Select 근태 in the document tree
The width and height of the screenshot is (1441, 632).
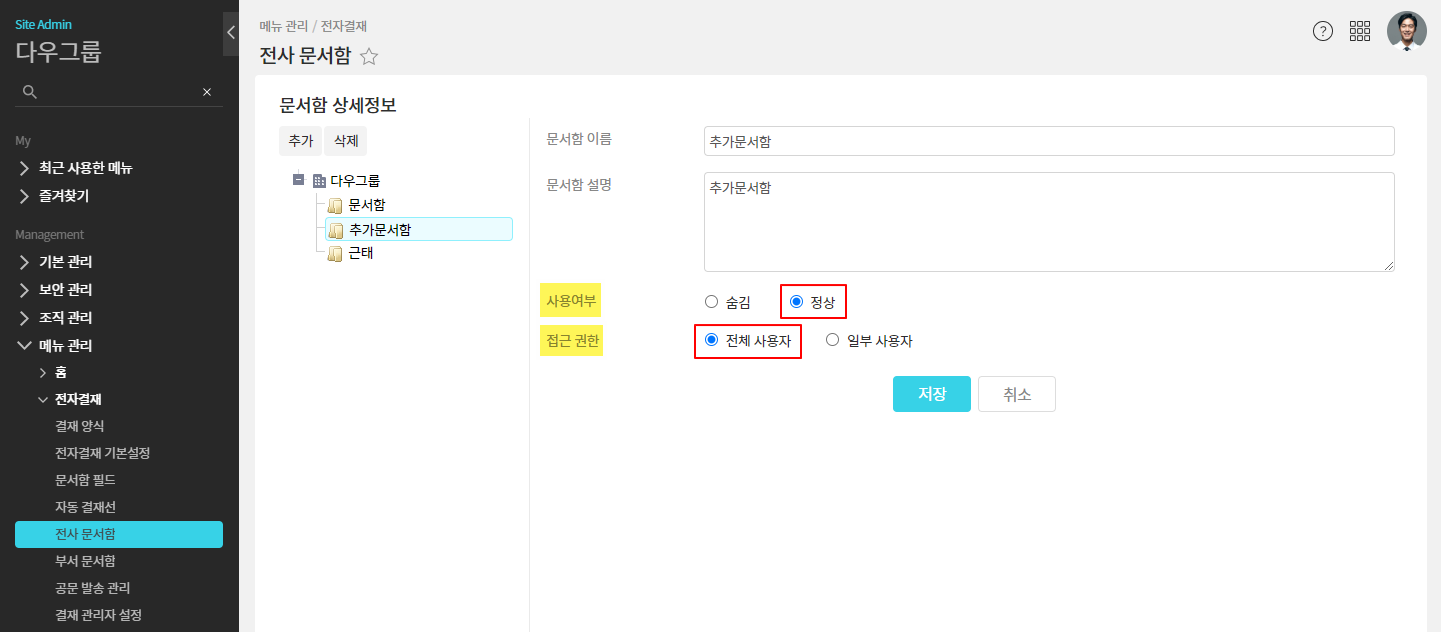360,254
